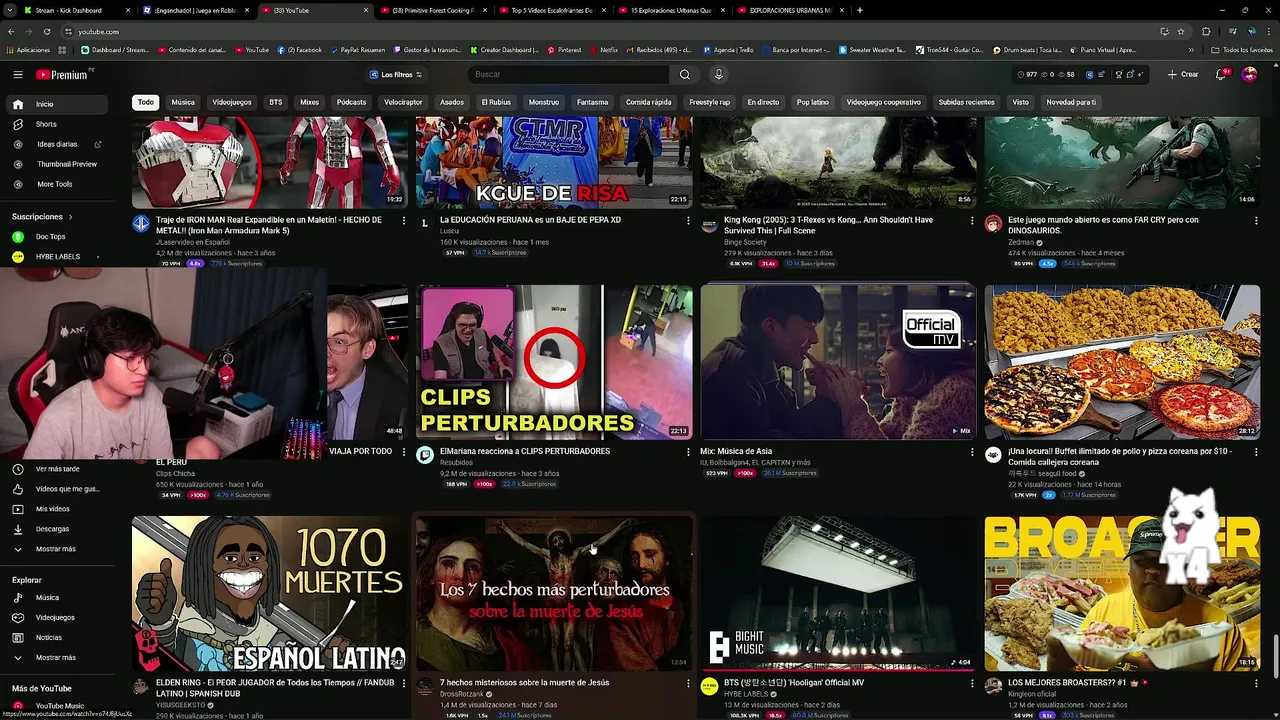Image resolution: width=1280 pixels, height=720 pixels.
Task: Select the Subidas recientes chip
Action: pos(967,102)
